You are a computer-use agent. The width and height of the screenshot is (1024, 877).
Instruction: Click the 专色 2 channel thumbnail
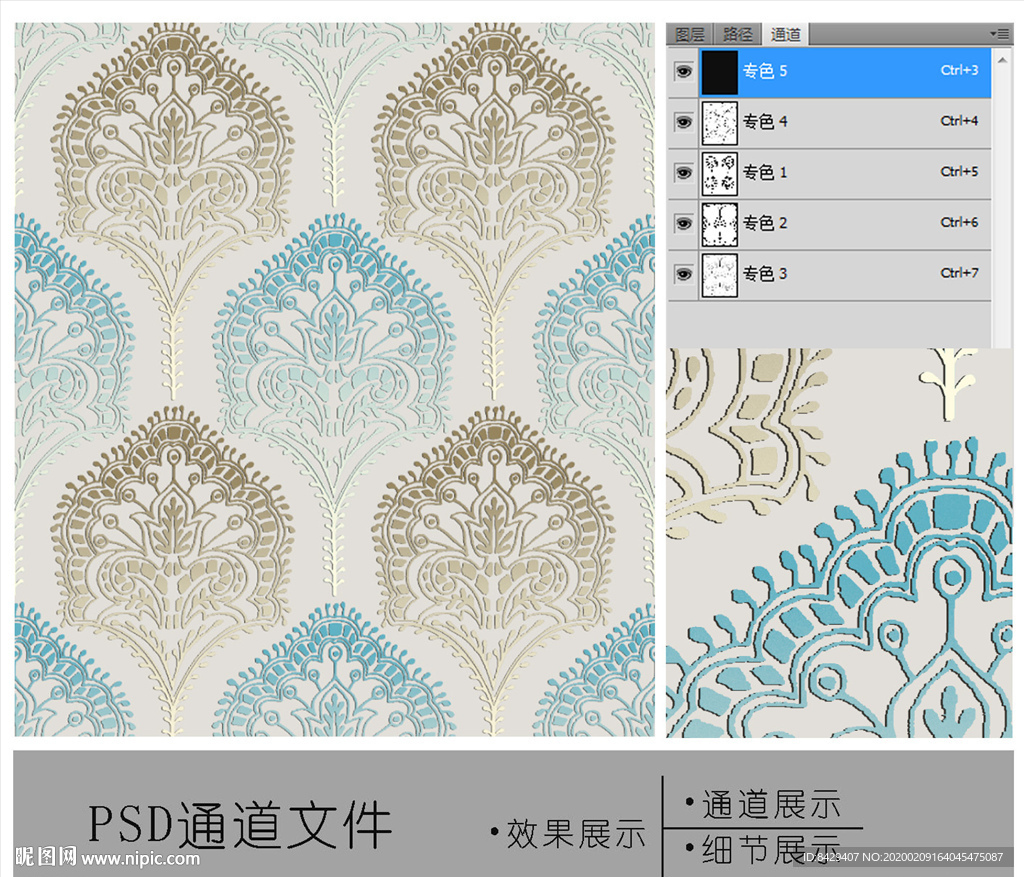point(720,225)
